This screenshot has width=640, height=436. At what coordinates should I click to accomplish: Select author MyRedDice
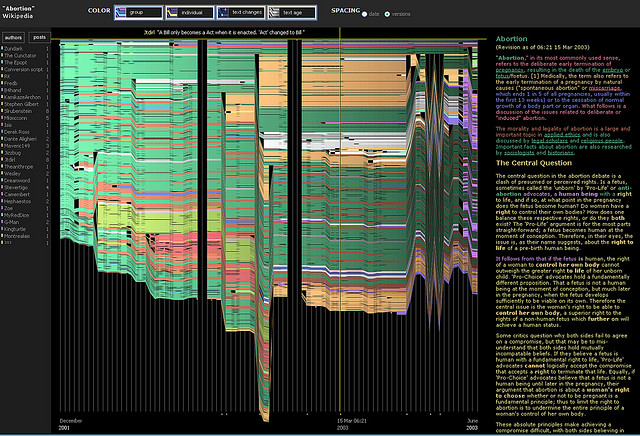[x=17, y=215]
